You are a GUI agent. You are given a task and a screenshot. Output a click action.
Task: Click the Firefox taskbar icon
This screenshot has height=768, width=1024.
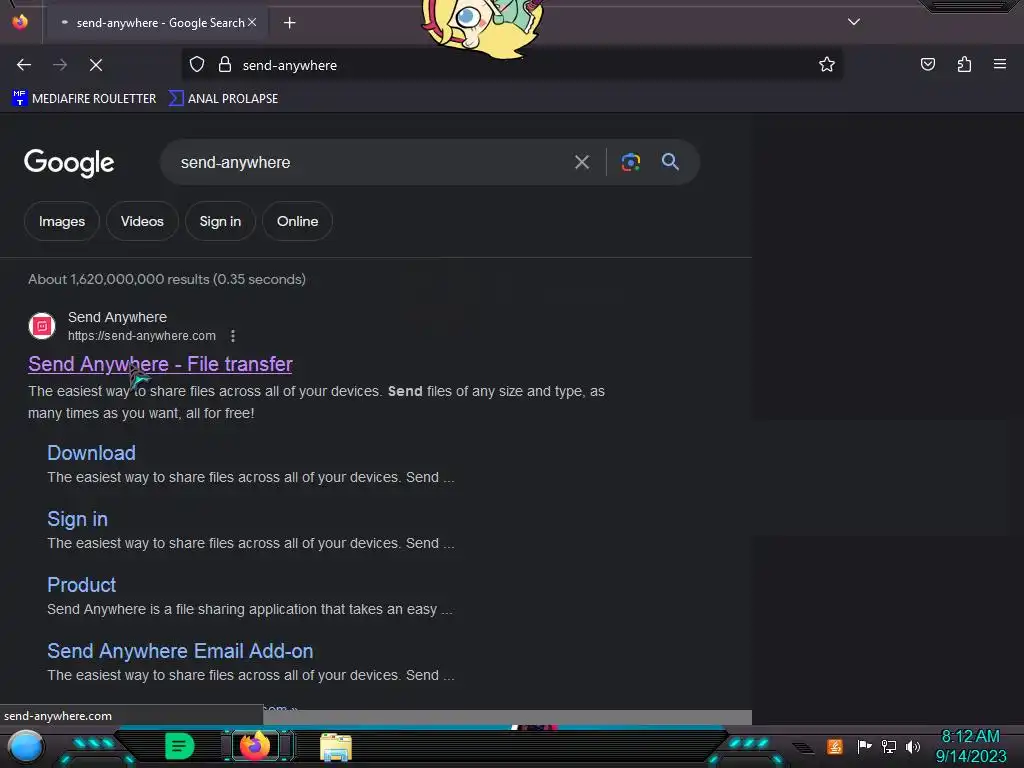[255, 746]
